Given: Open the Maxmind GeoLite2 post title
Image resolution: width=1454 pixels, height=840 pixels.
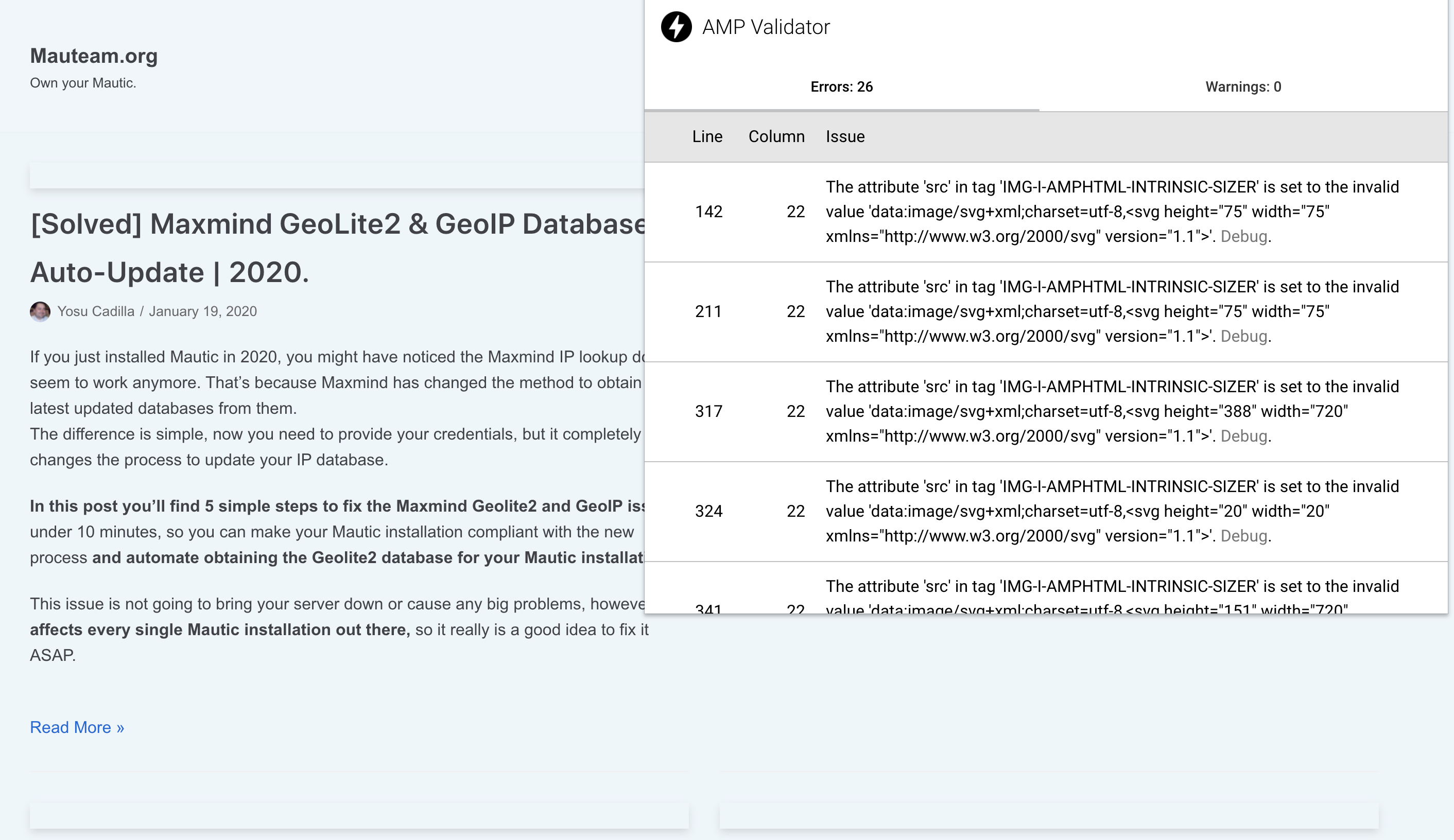Looking at the screenshot, I should 338,248.
